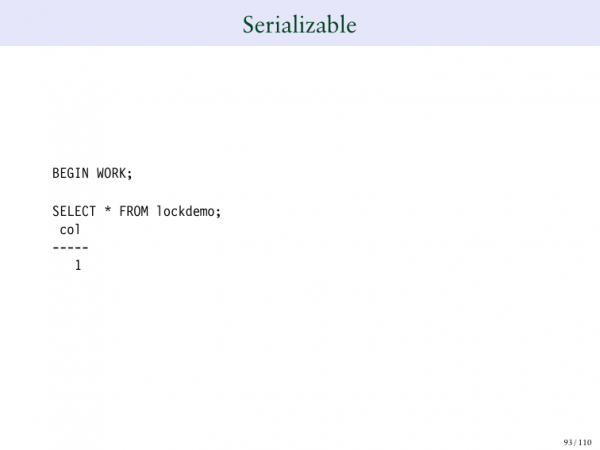600x450 pixels.
Task: Click the slide title Serializable
Action: (x=299, y=24)
